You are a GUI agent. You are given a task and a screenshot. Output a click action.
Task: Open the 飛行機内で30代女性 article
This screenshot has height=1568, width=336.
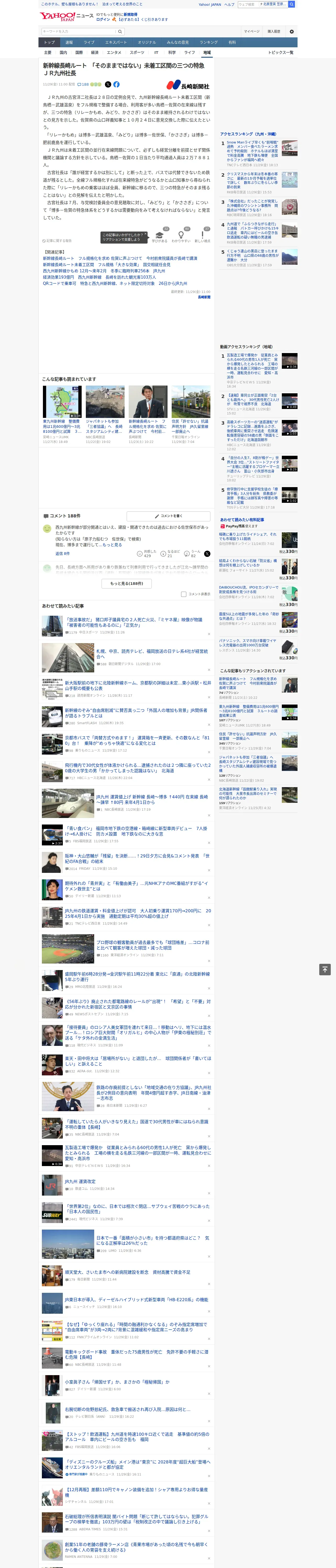tap(138, 768)
